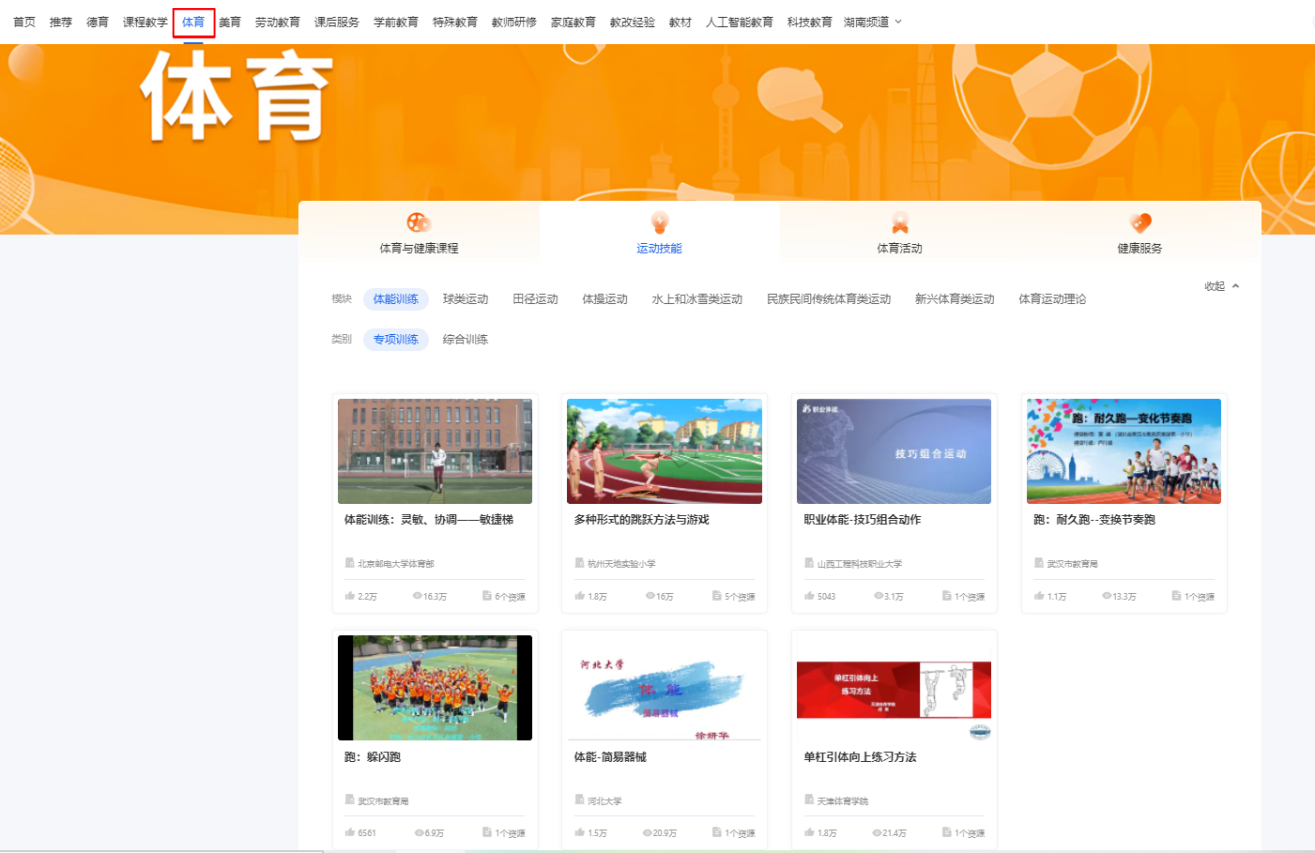Open the 德育 navigation item
Image resolution: width=1315 pixels, height=853 pixels.
[97, 22]
